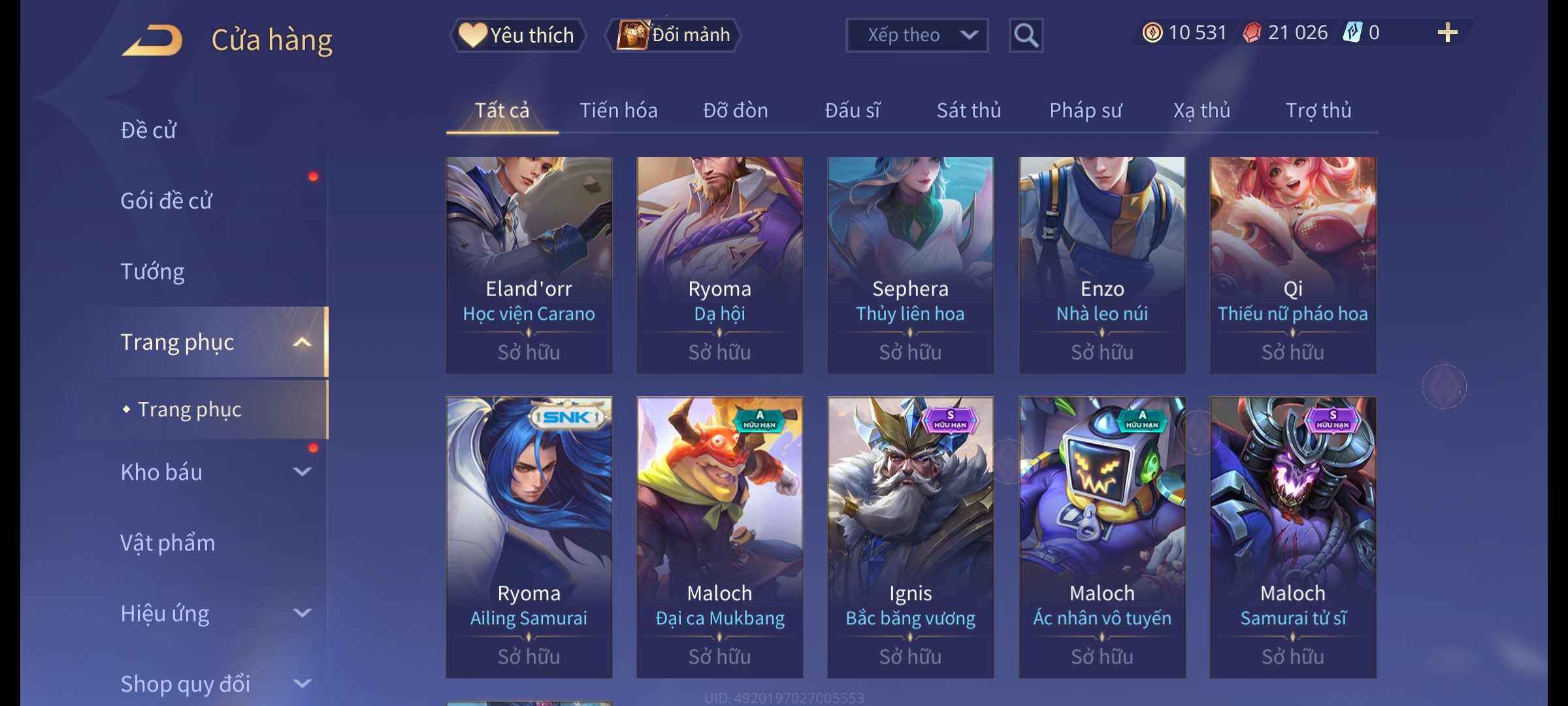Tap the golden back arrow icon
This screenshot has width=1568, height=706.
152,41
